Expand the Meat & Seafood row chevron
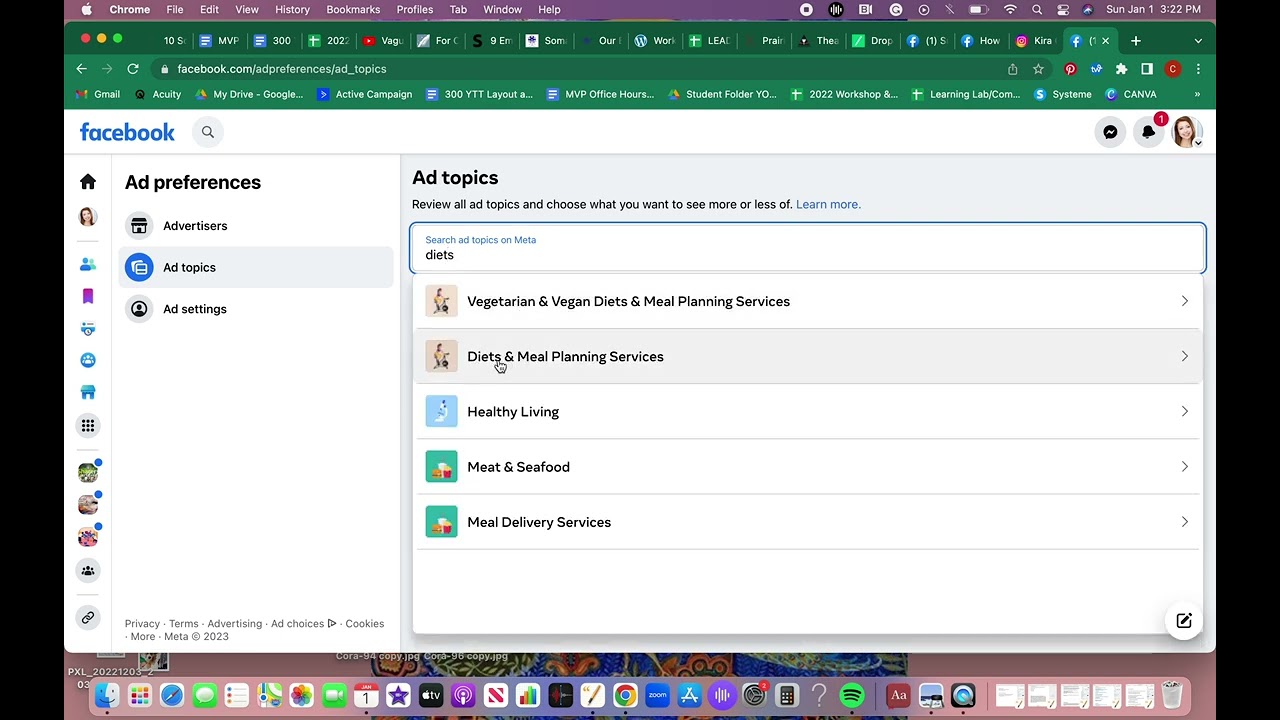Viewport: 1280px width, 720px height. tap(1184, 467)
